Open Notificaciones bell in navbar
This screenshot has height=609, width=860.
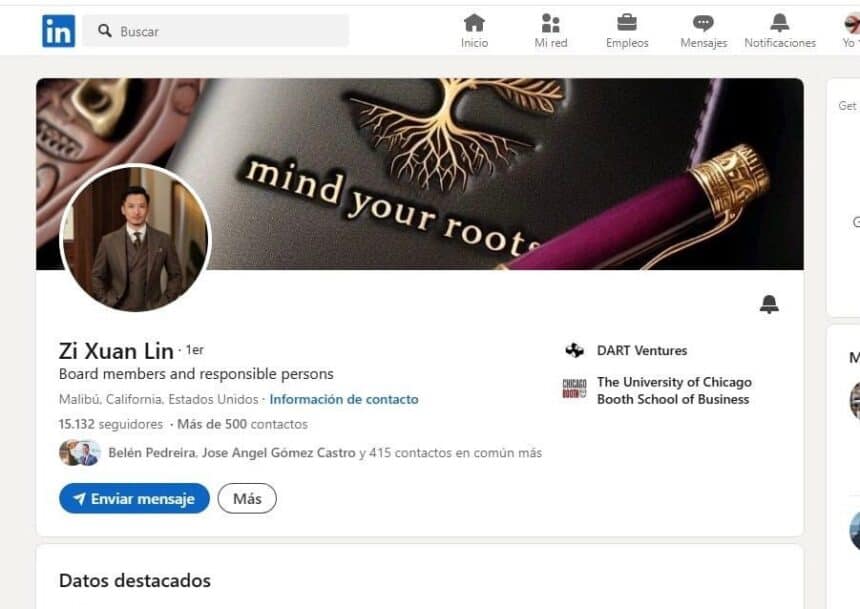tap(779, 23)
